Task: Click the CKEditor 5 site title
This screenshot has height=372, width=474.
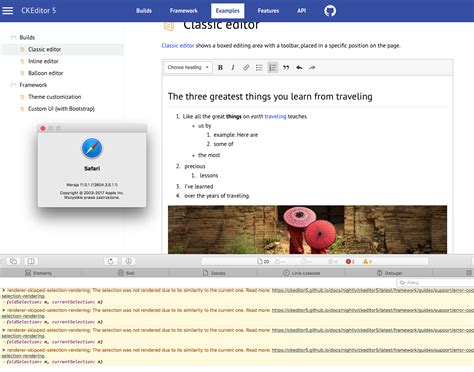Action: 39,10
